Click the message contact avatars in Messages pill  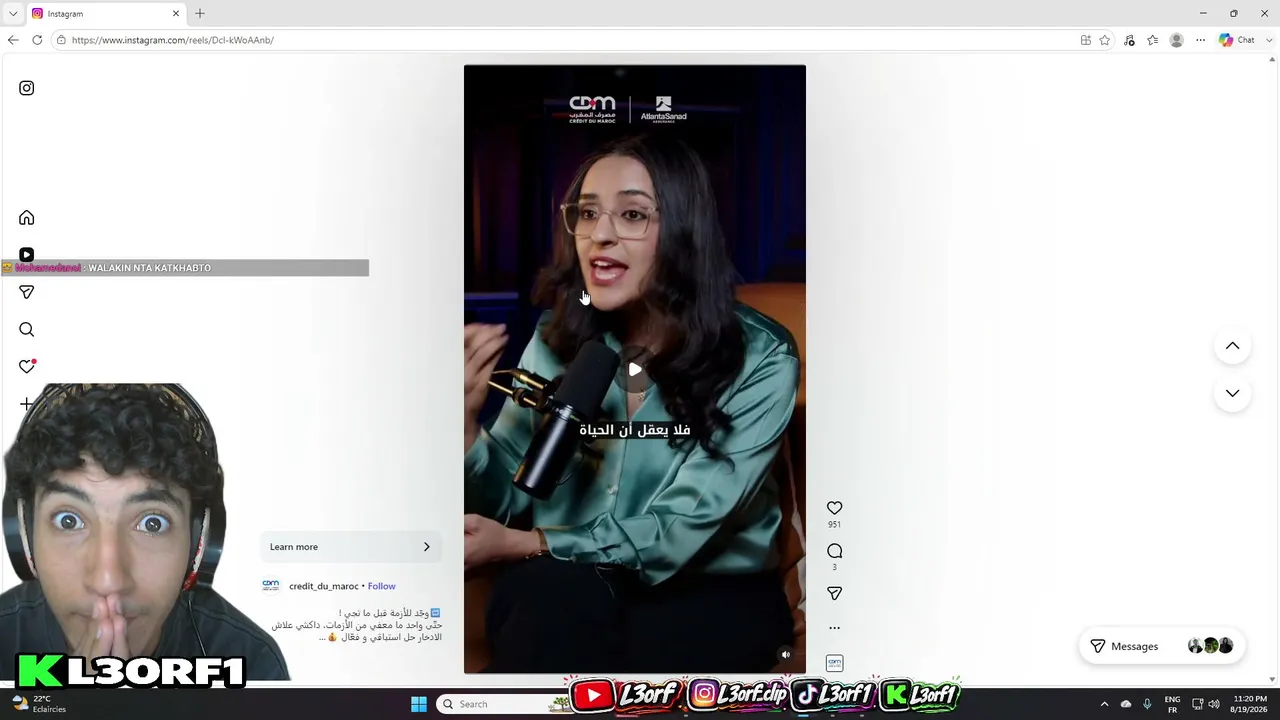[1210, 646]
